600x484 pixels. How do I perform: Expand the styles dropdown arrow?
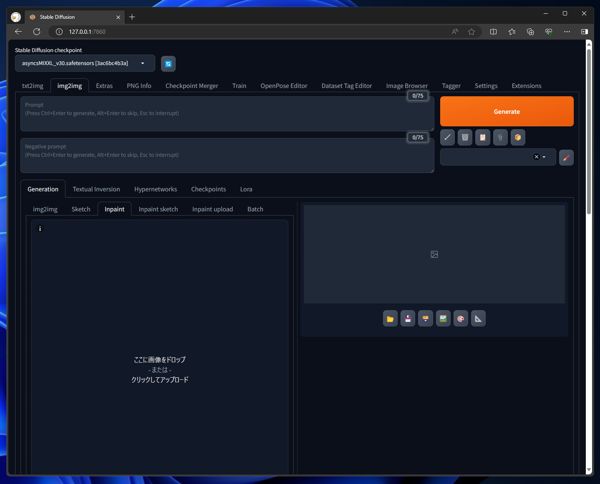coord(544,157)
